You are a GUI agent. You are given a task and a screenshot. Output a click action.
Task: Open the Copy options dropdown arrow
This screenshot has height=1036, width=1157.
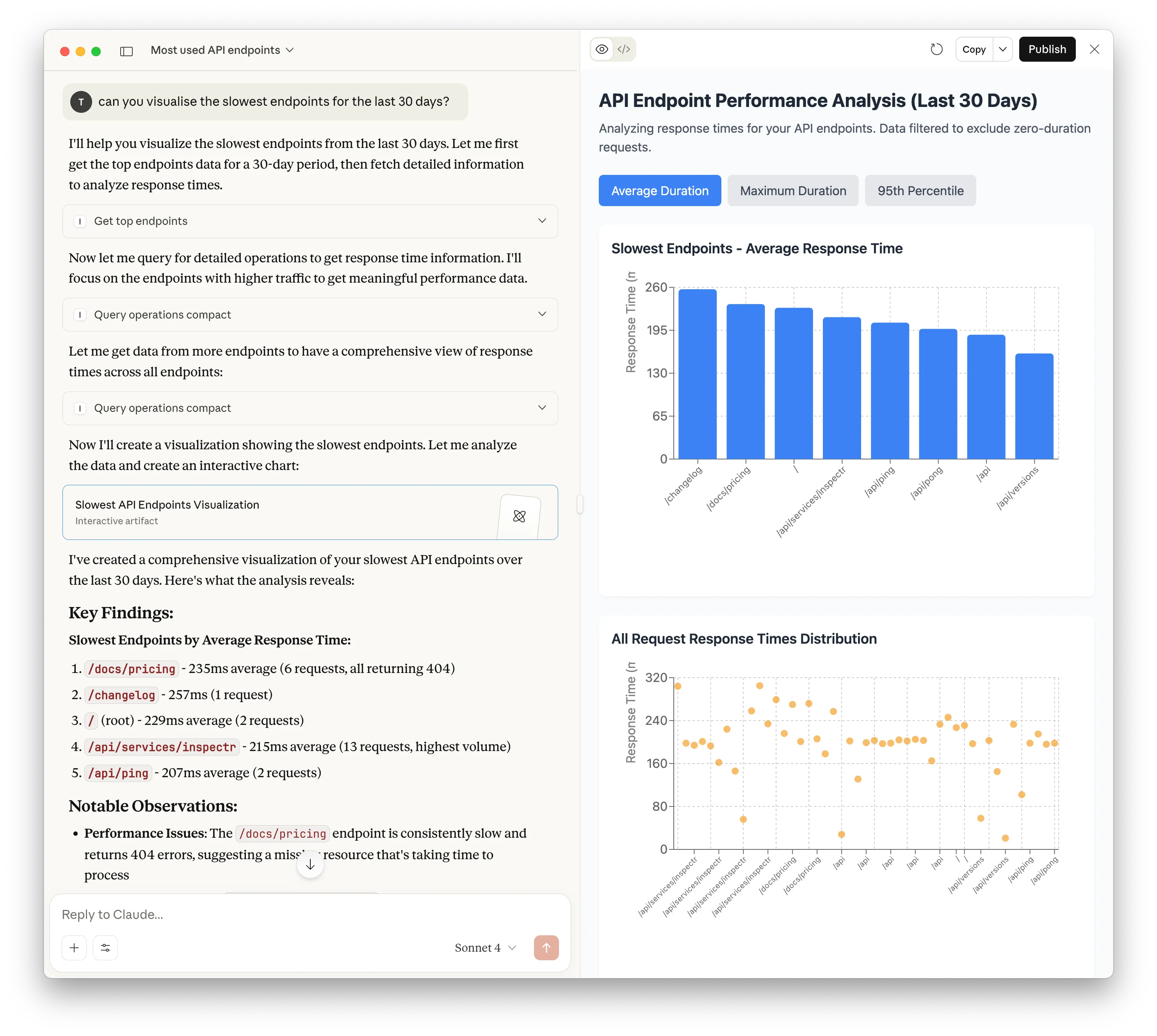pyautogui.click(x=1003, y=50)
